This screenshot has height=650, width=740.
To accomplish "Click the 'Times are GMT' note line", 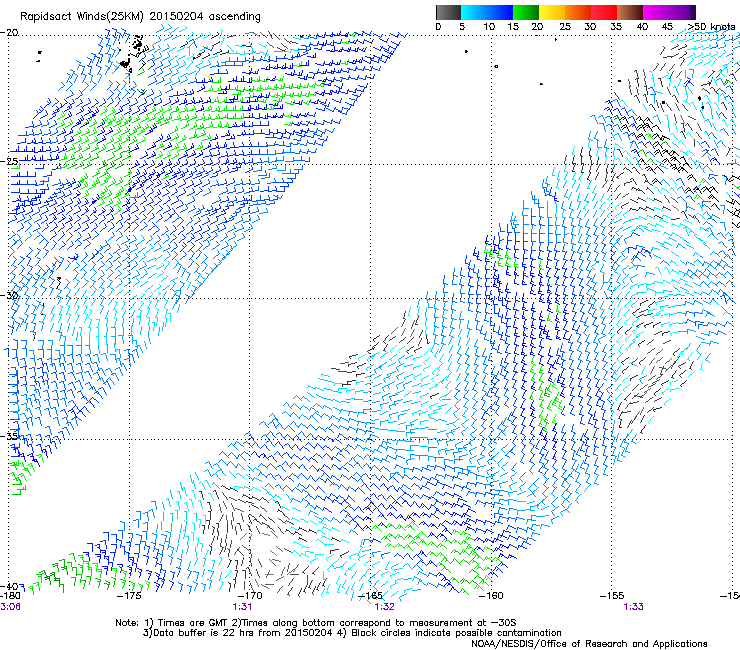I will coord(316,623).
